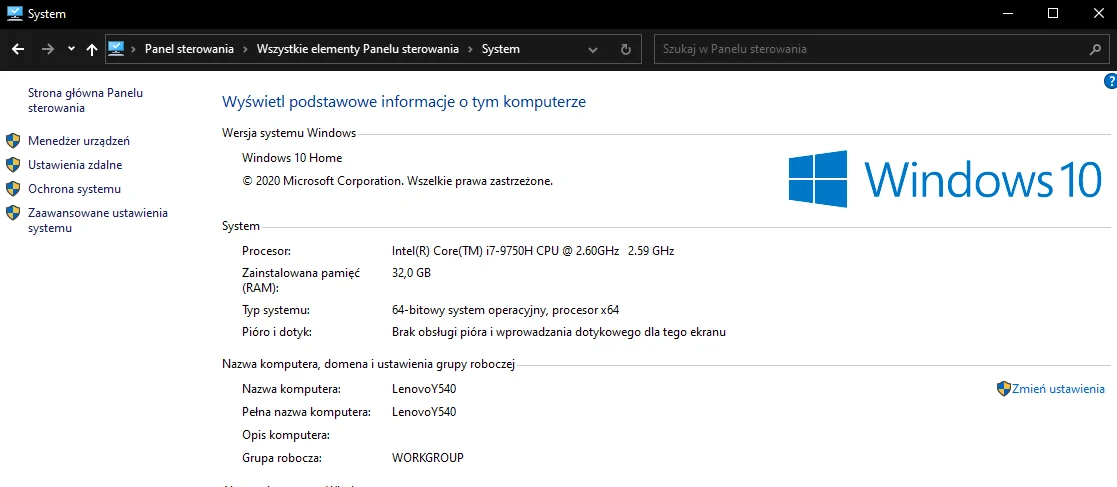Open Strona główna Panelu sterowania link
1117x487 pixels.
pos(85,100)
